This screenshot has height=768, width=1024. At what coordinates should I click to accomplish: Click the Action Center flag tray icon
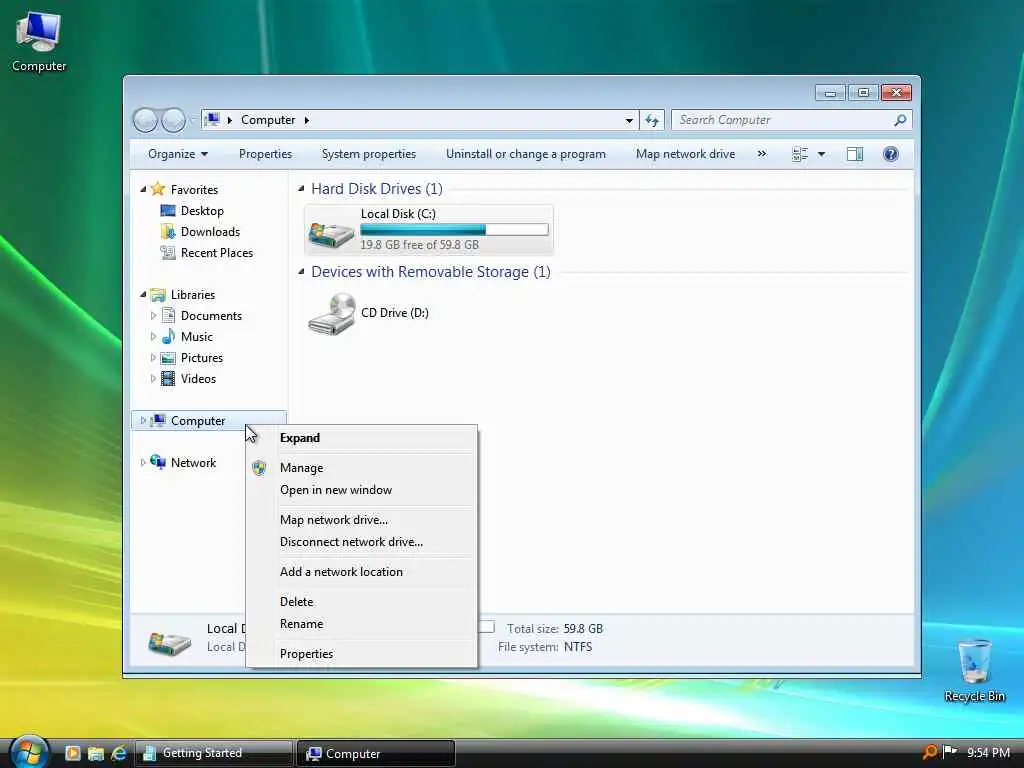(950, 752)
